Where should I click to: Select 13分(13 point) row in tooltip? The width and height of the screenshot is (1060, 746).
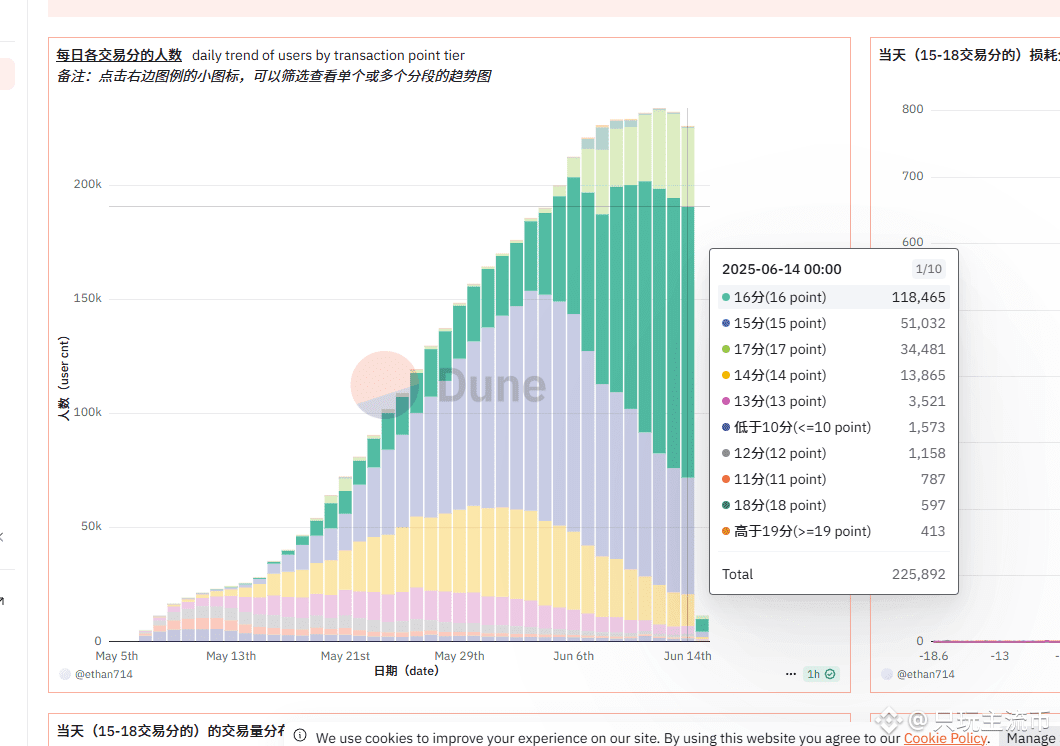834,401
